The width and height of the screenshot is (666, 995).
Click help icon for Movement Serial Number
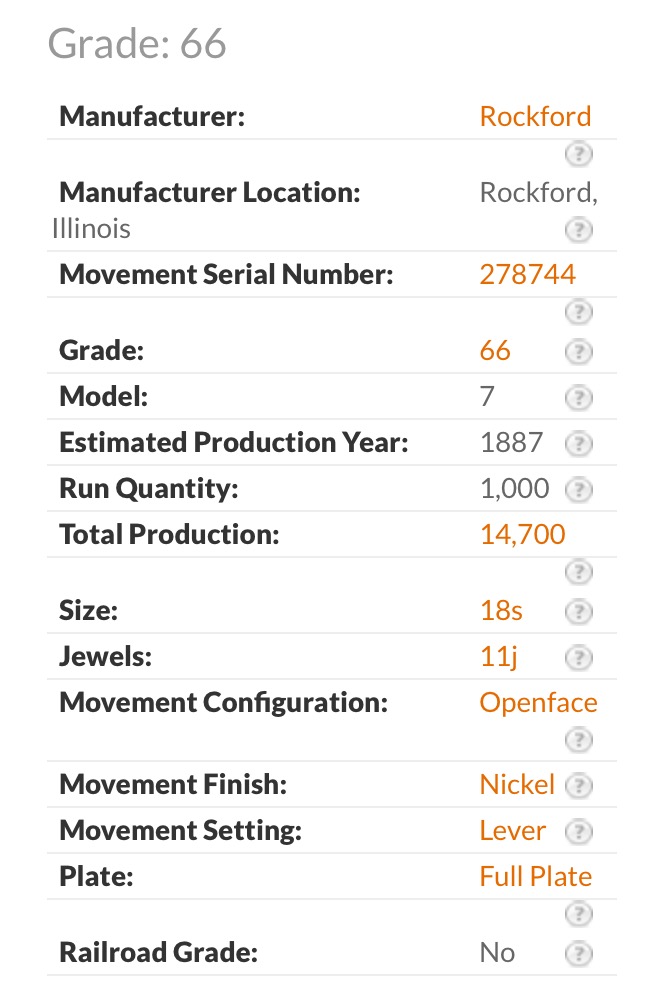click(579, 312)
